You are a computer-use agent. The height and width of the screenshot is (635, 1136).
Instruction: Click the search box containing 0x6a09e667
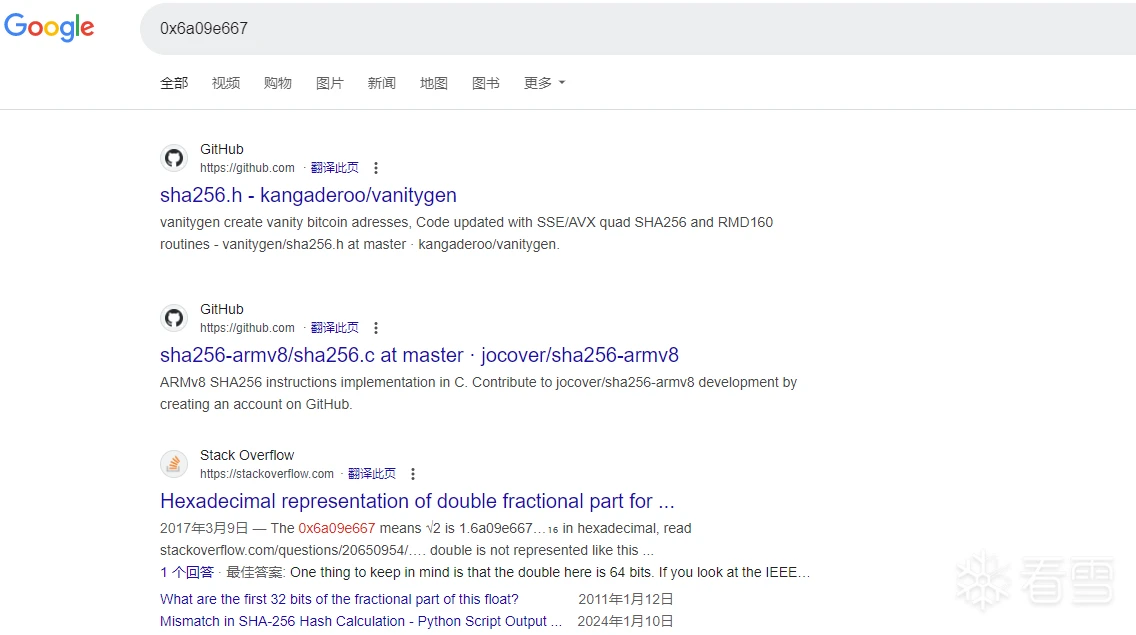click(638, 28)
